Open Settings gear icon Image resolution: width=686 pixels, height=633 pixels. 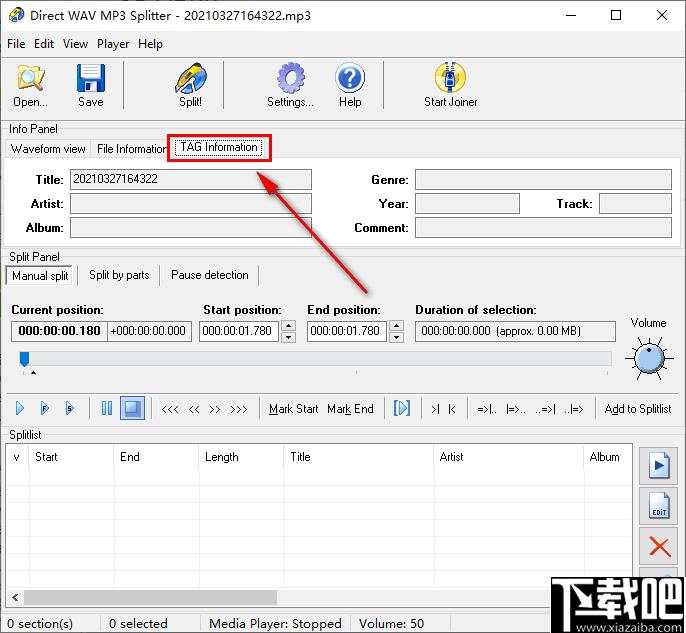click(290, 86)
